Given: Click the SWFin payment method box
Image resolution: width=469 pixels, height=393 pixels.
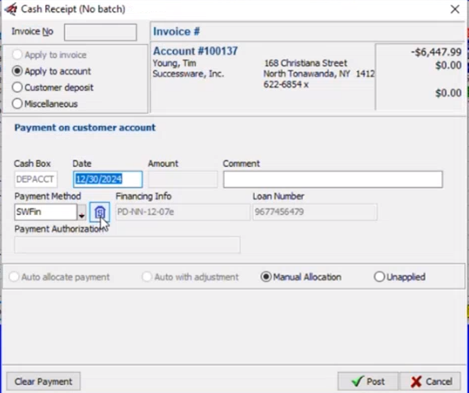Looking at the screenshot, I should 46,212.
